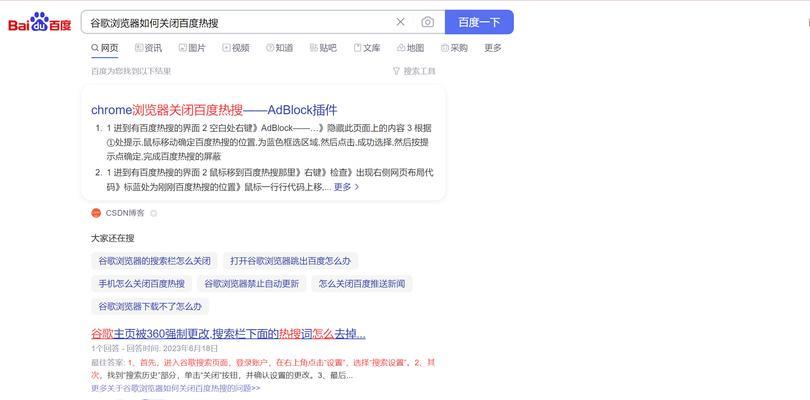Open the 采购 tab
This screenshot has width=810, height=400.
tap(455, 48)
